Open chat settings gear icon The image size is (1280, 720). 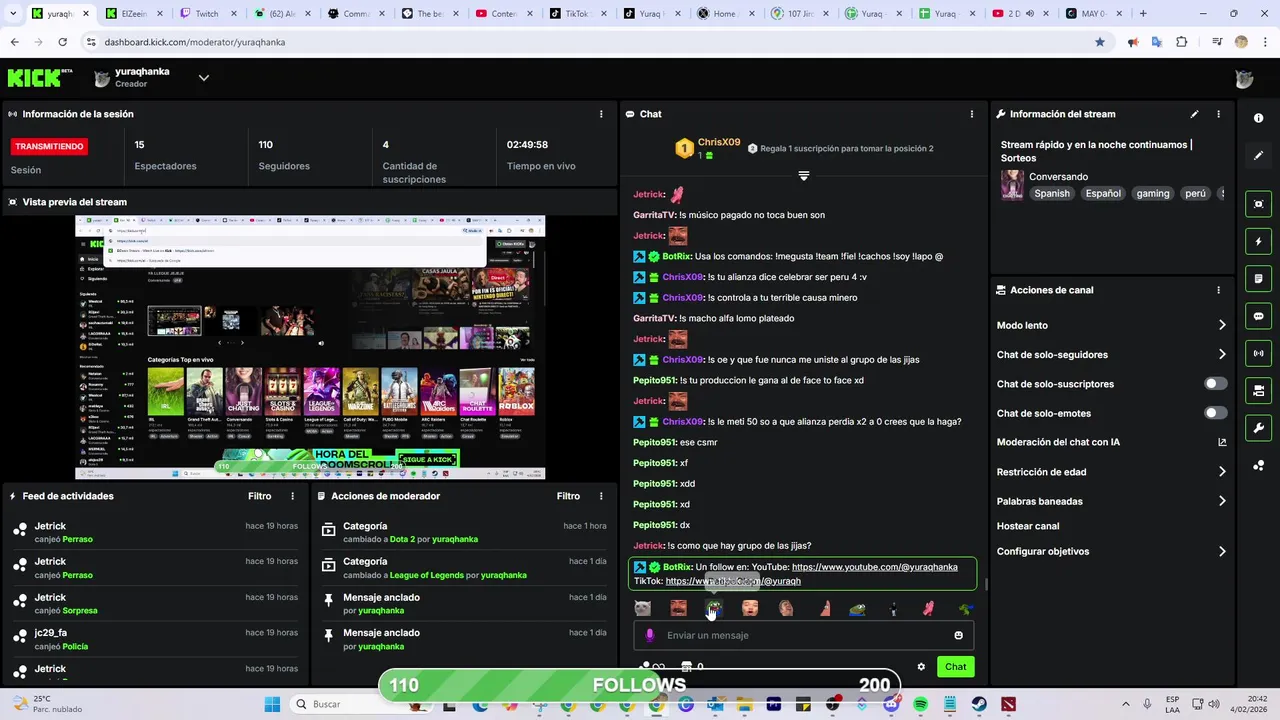tap(921, 667)
